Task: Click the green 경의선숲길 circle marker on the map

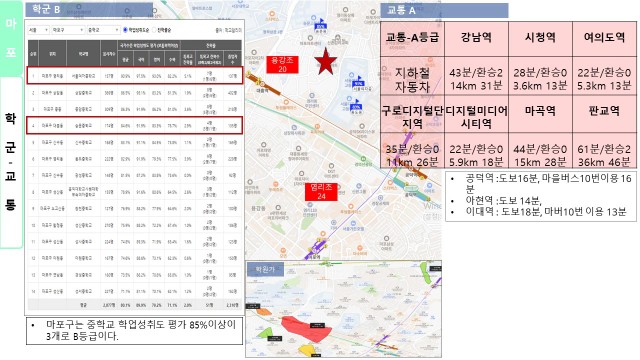Action: coord(363,159)
